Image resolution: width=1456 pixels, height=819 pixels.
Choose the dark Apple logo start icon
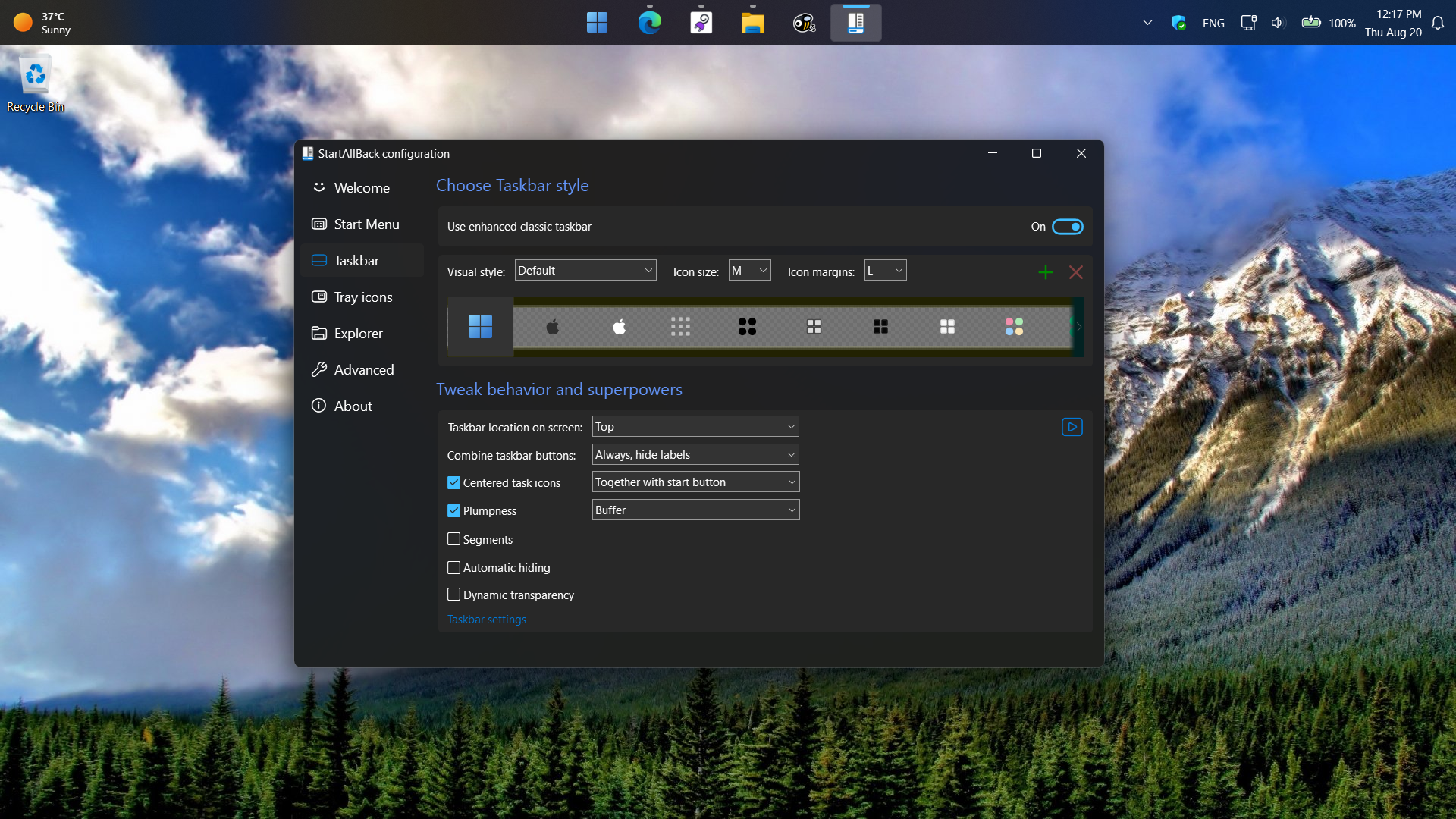(553, 327)
